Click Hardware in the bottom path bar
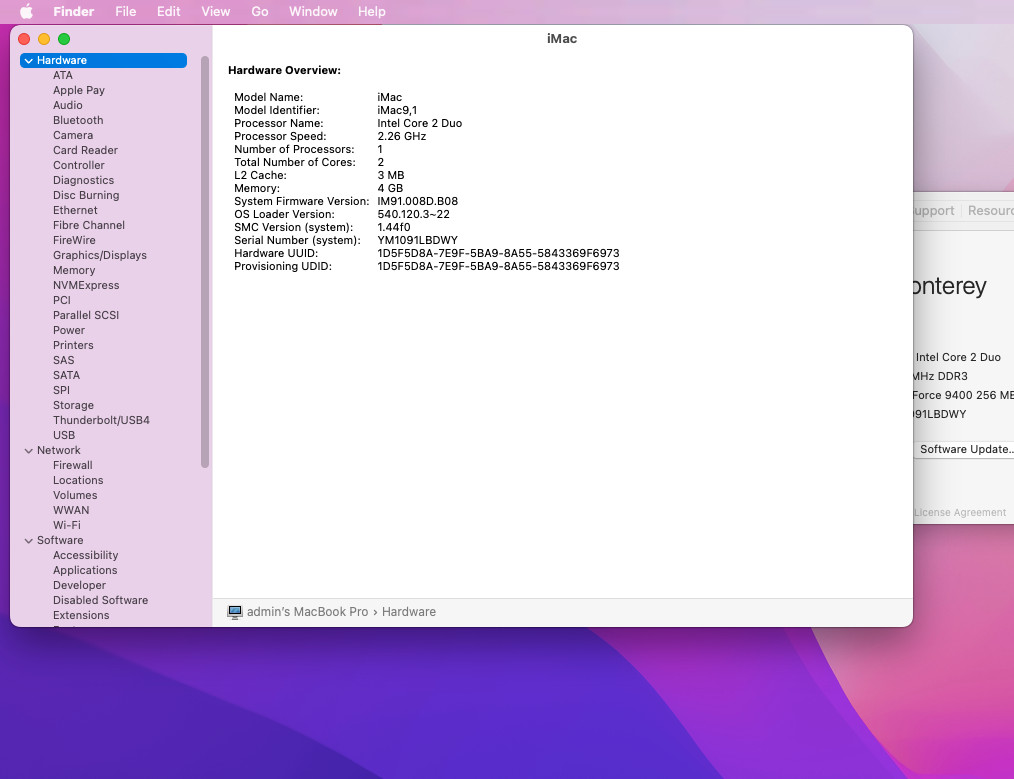1014x779 pixels. coord(409,612)
